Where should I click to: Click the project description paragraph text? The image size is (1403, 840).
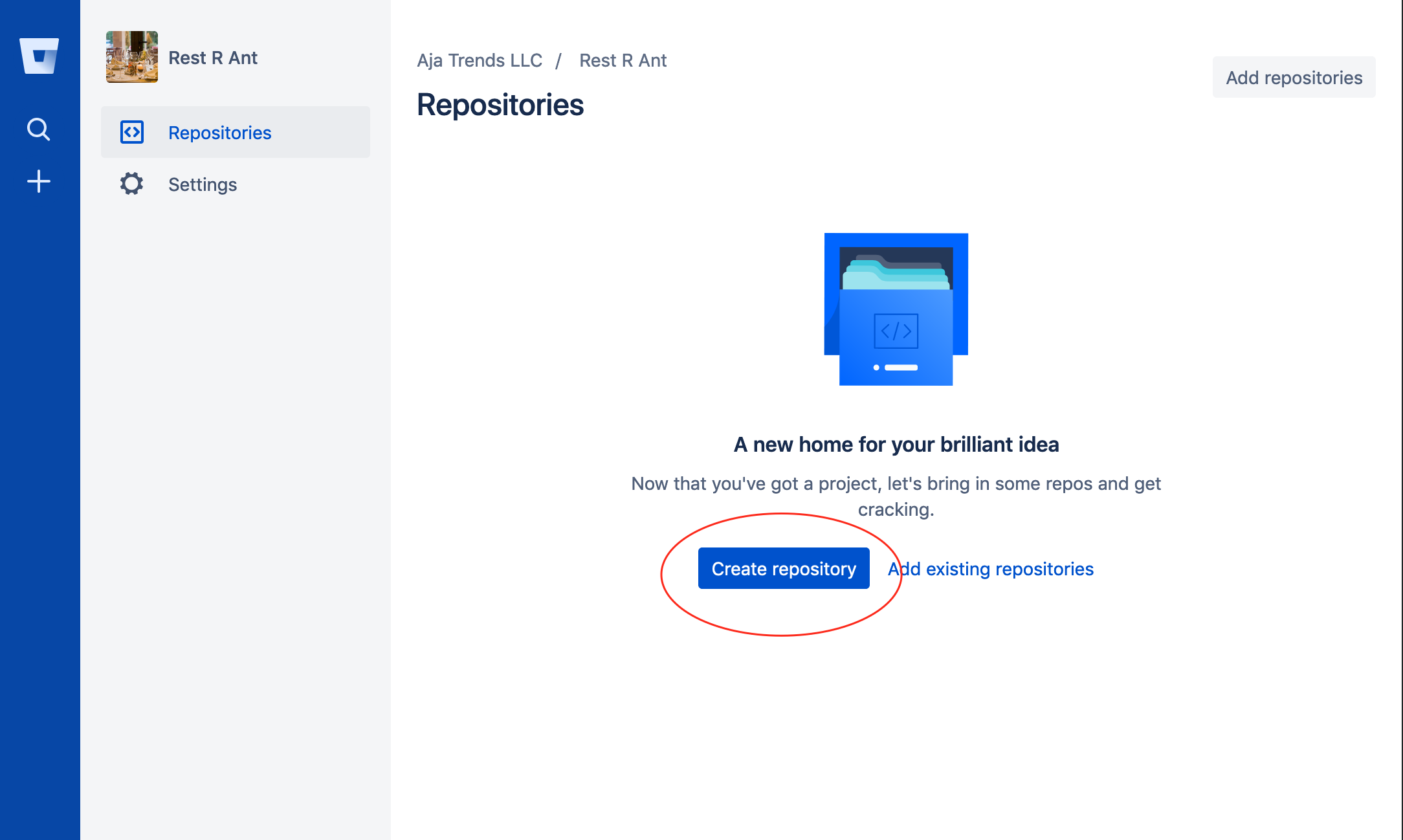point(896,496)
